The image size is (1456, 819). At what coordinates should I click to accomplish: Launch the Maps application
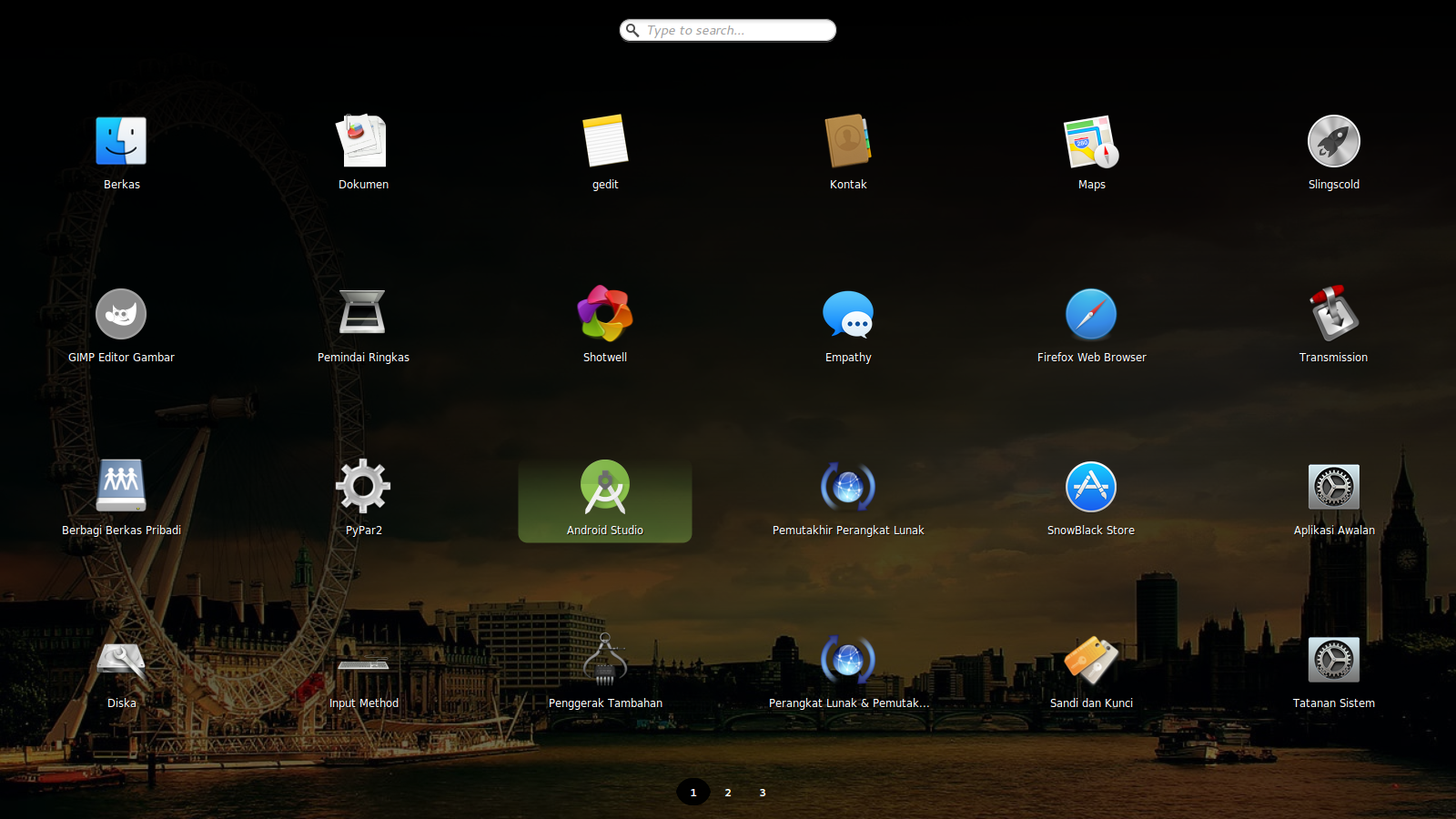pyautogui.click(x=1091, y=141)
